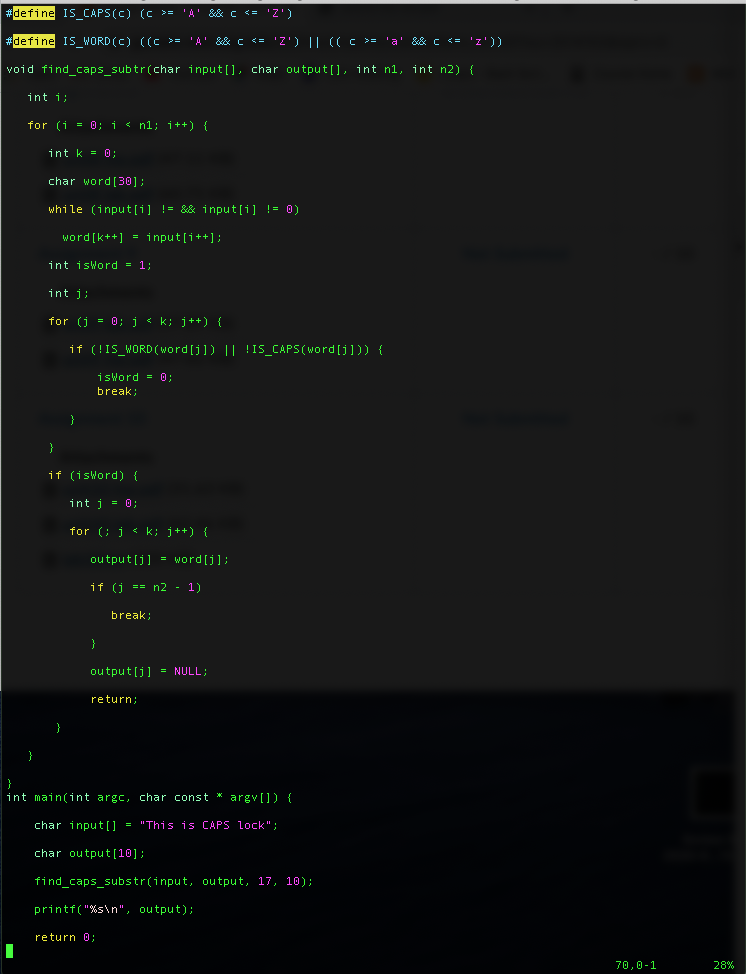This screenshot has height=974, width=746.
Task: Place cursor on 'char output[10];'
Action: pos(89,853)
